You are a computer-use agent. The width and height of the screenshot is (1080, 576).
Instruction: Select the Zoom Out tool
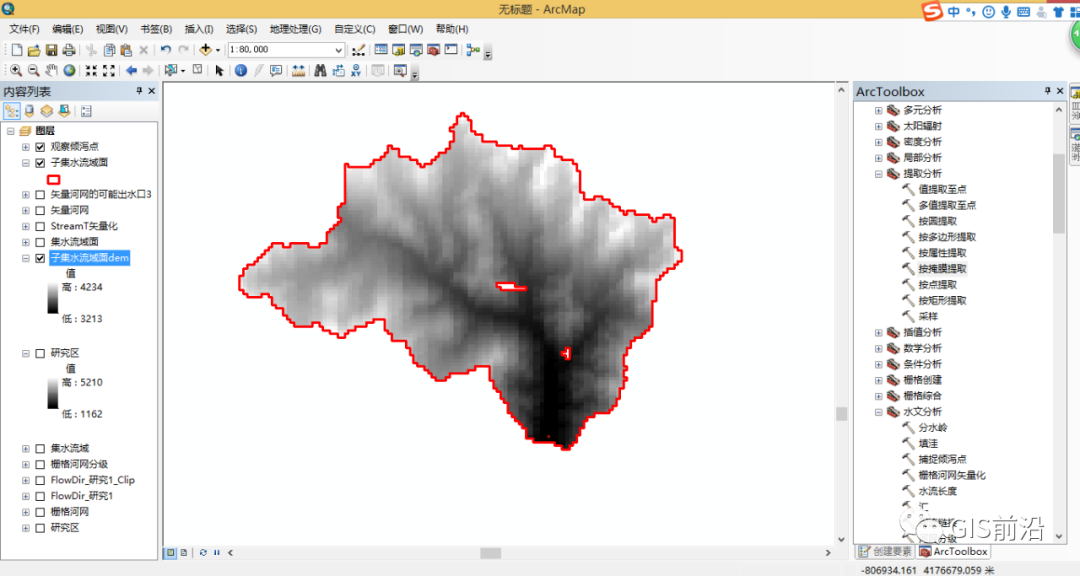pos(33,70)
